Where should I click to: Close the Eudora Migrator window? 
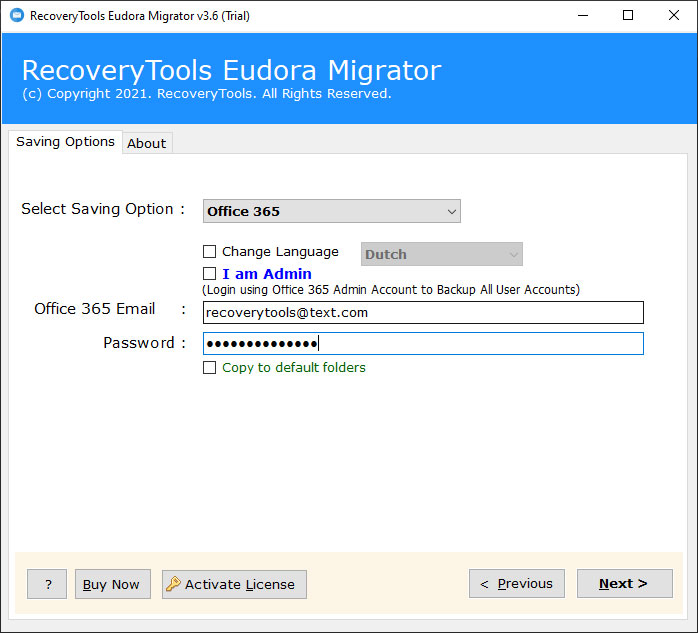tap(674, 16)
